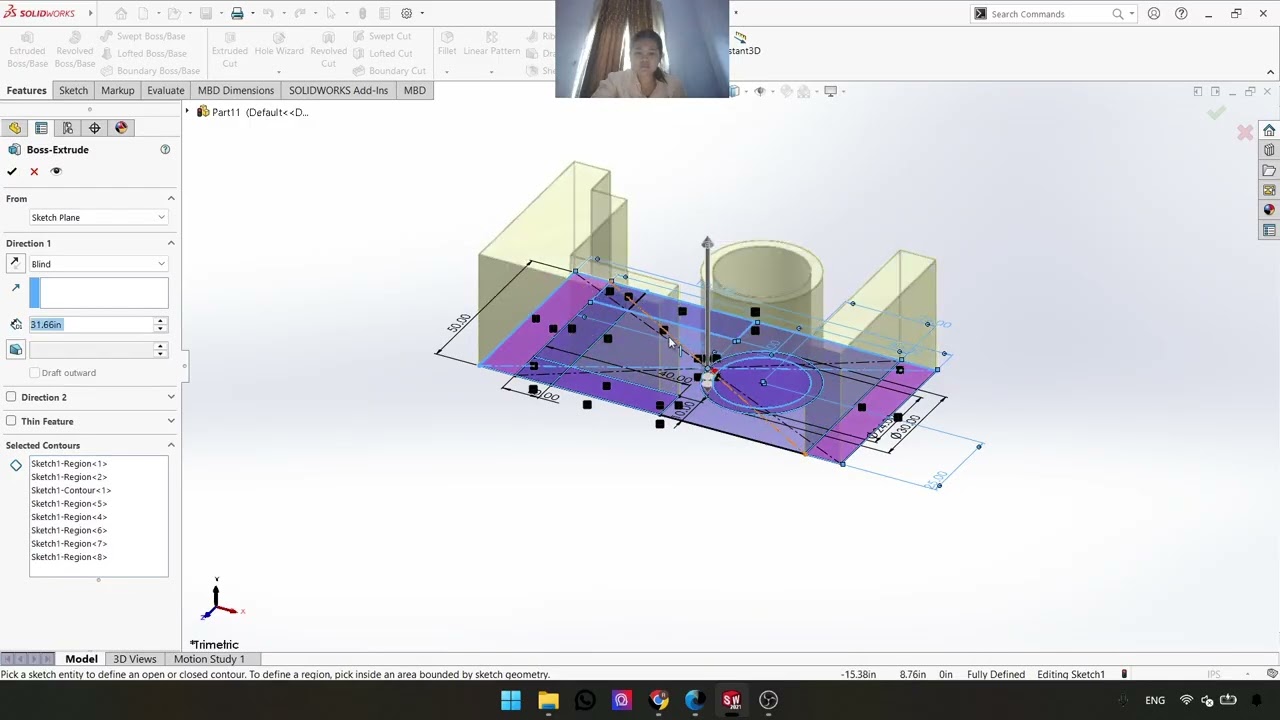Open the Markup tab
The width and height of the screenshot is (1280, 720).
(117, 90)
